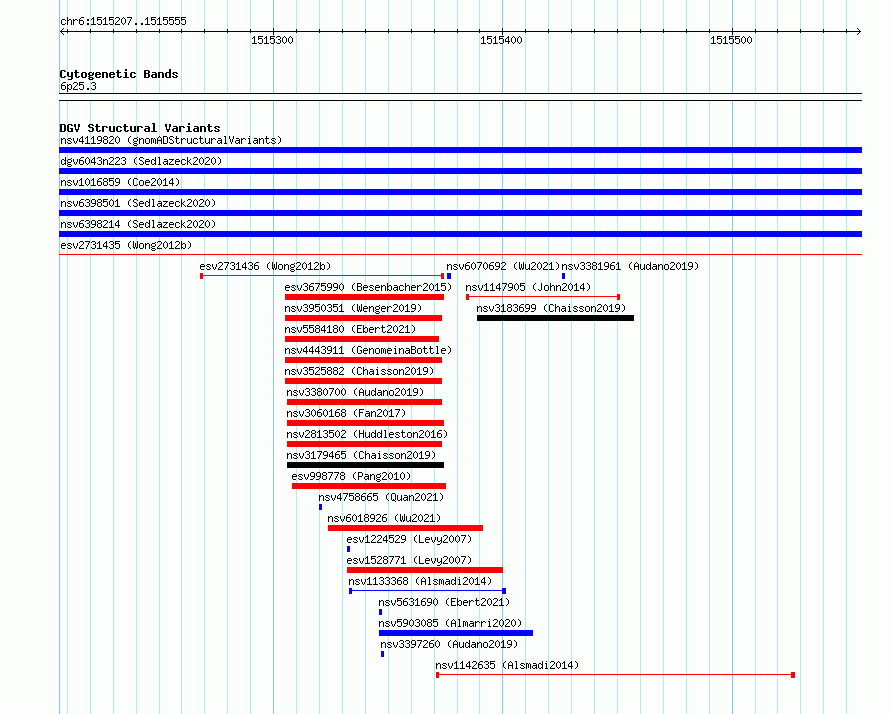Click the black bar for nsv3183699 (Chaisson2019)

555,318
